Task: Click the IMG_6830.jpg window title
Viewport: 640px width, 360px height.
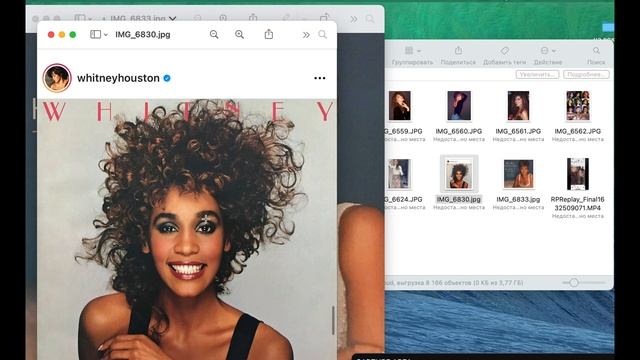Action: 143,35
